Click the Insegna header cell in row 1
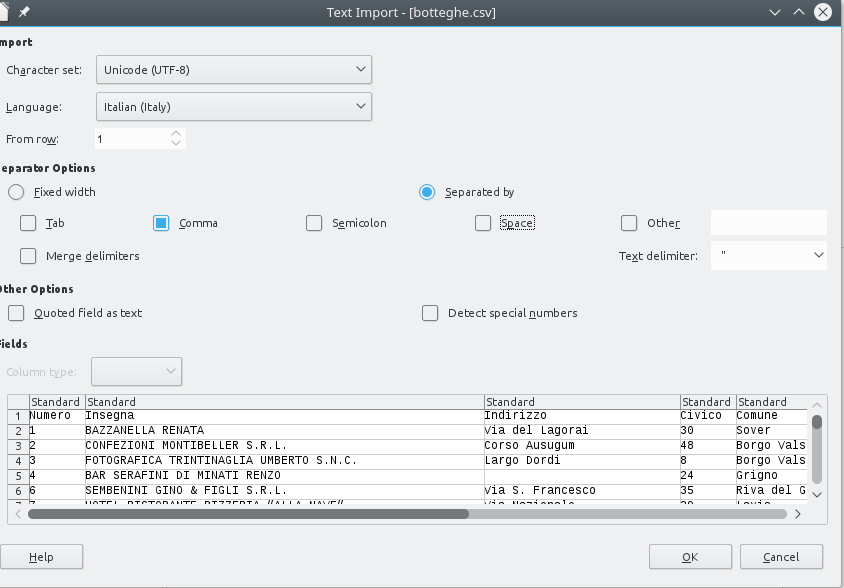Viewport: 844px width, 588px height. click(x=285, y=416)
